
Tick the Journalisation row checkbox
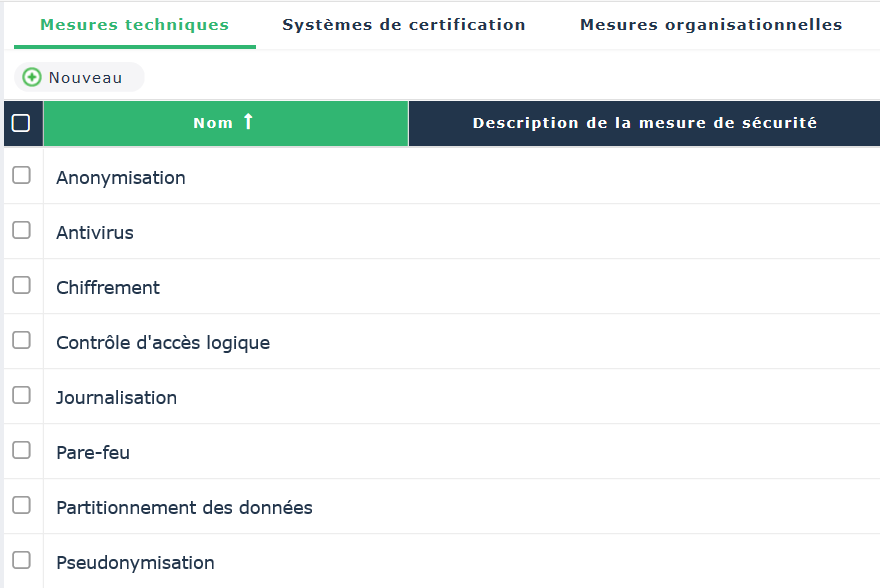[x=21, y=395]
